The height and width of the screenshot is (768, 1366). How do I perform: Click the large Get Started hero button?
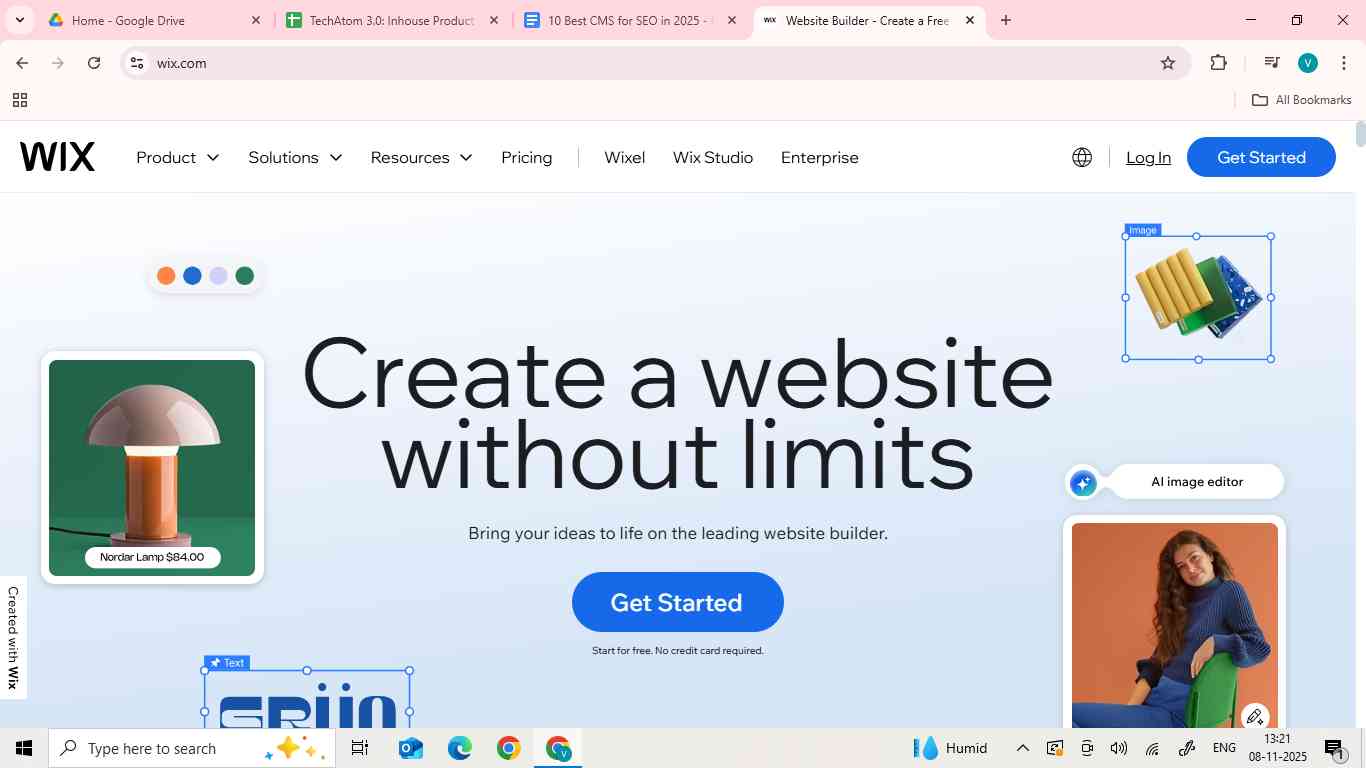point(678,602)
